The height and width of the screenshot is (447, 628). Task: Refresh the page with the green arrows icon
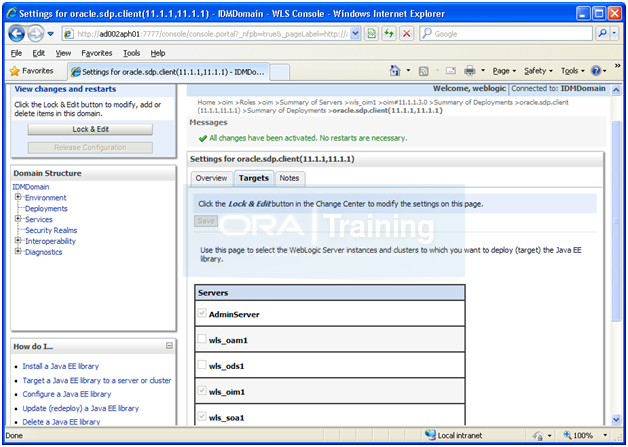point(389,34)
